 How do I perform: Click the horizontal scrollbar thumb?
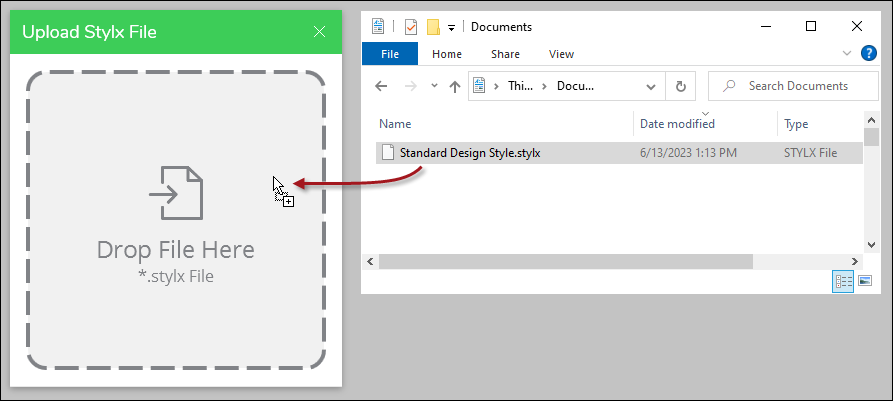click(x=566, y=261)
